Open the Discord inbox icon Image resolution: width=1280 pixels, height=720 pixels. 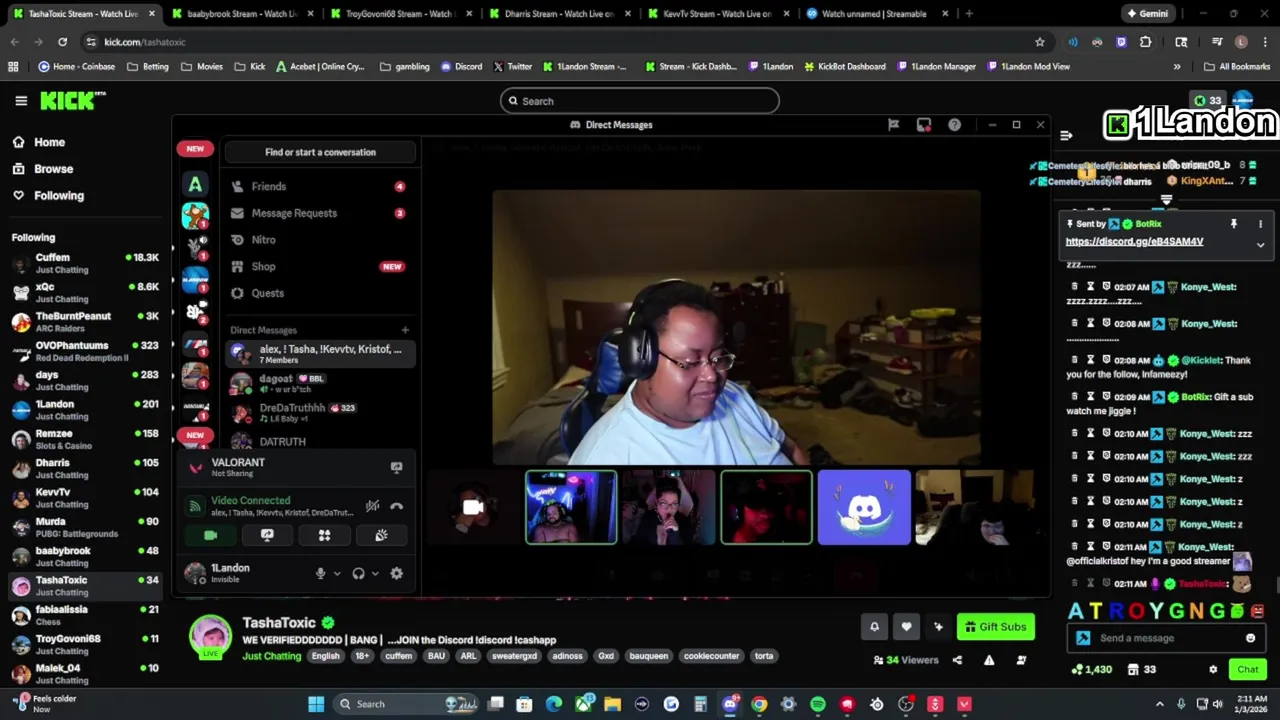[x=924, y=125]
